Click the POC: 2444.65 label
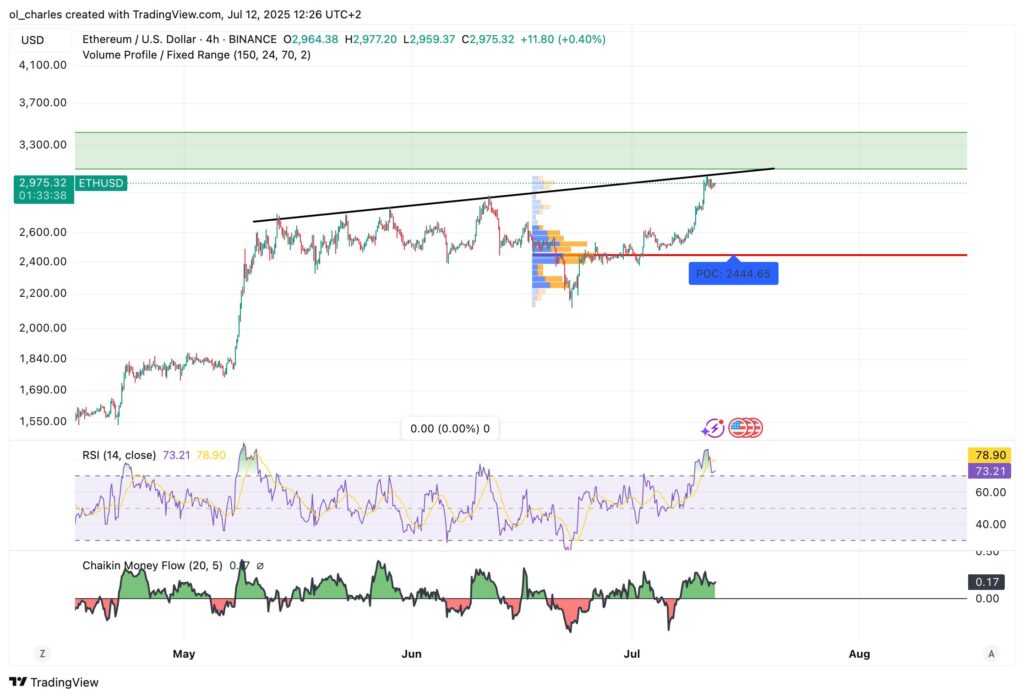1024x698 pixels. (x=733, y=272)
